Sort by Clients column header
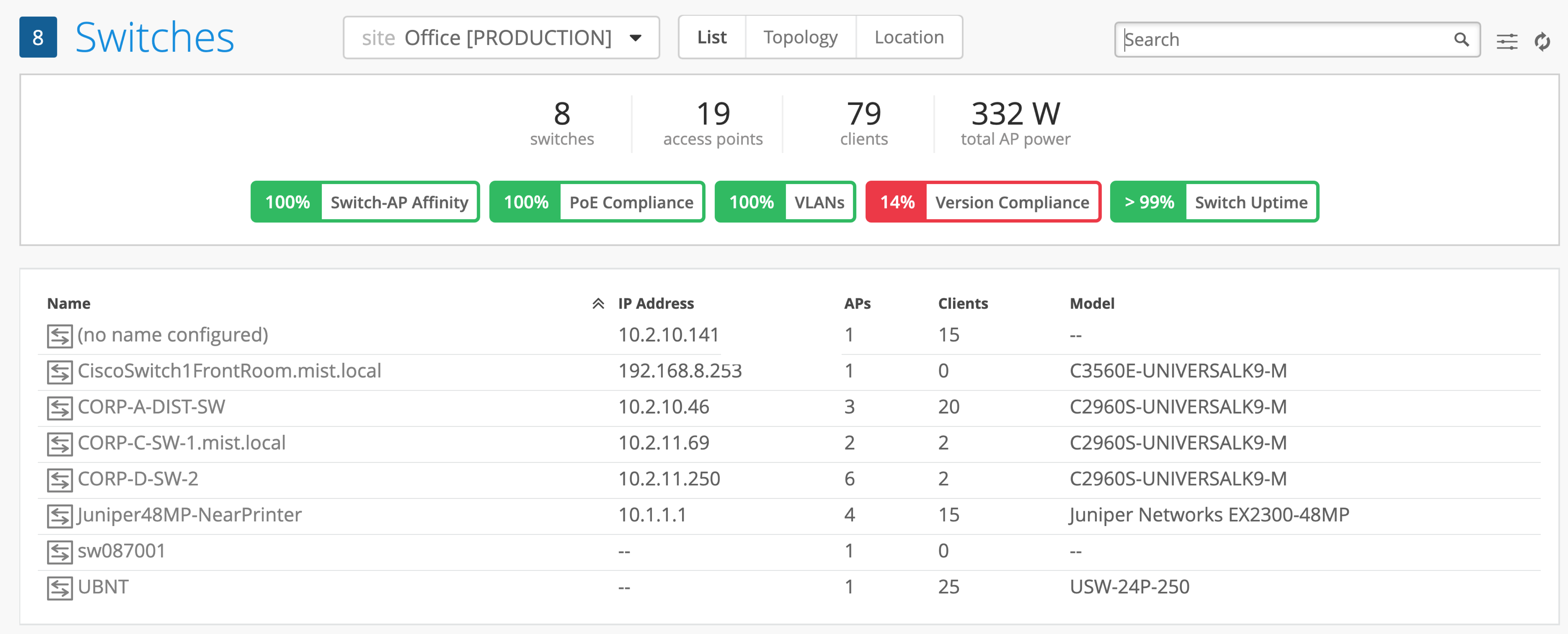Image resolution: width=1568 pixels, height=634 pixels. click(x=962, y=304)
